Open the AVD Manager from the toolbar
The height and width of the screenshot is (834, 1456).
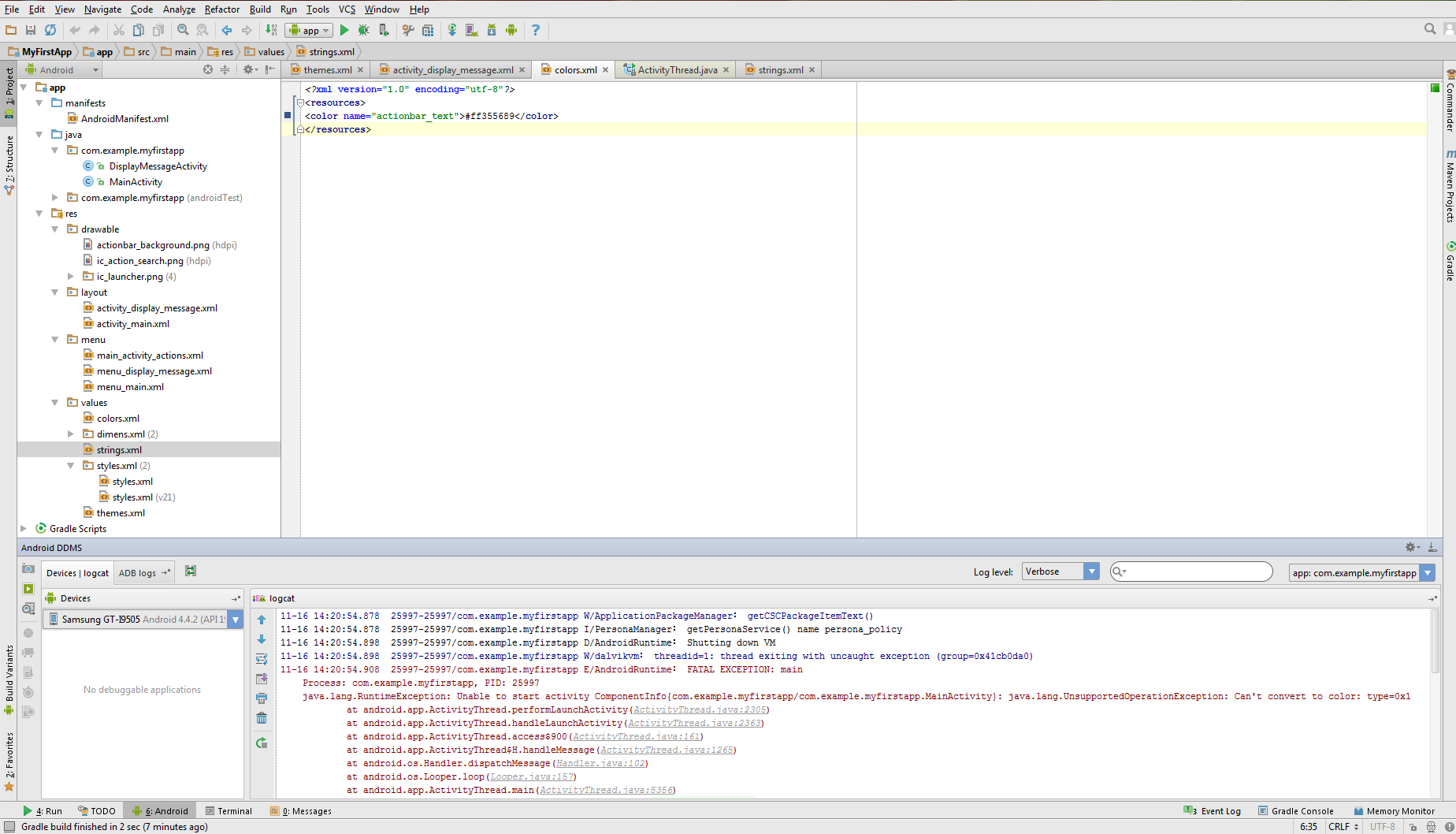coord(470,30)
